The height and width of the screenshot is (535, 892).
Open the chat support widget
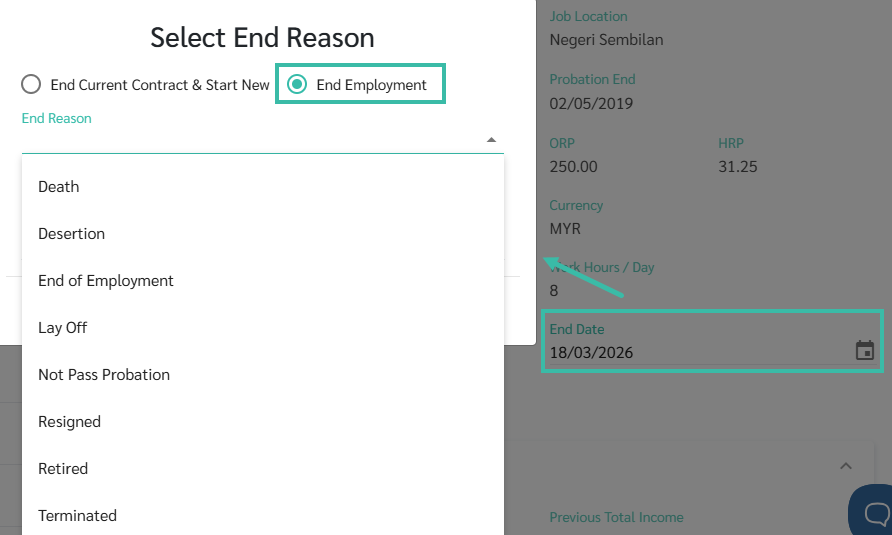pos(873,513)
